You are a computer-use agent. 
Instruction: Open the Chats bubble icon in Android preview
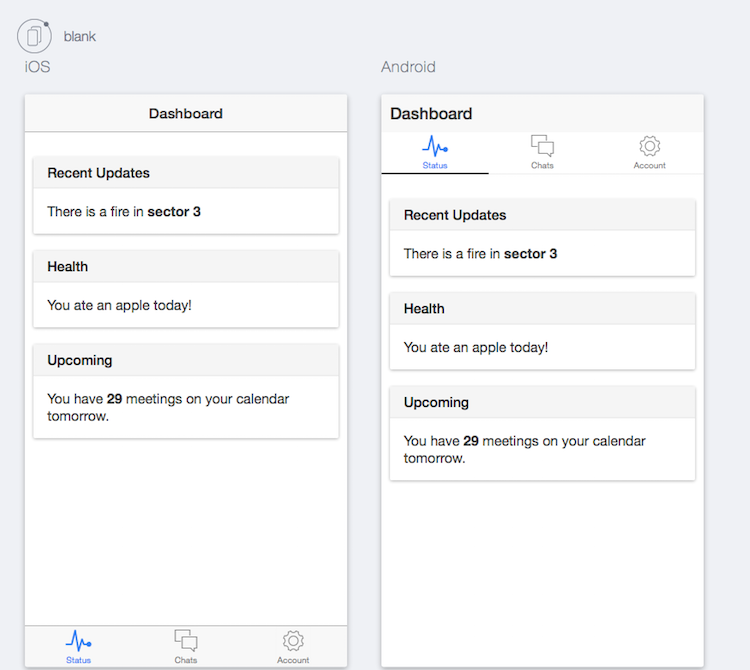[x=542, y=146]
